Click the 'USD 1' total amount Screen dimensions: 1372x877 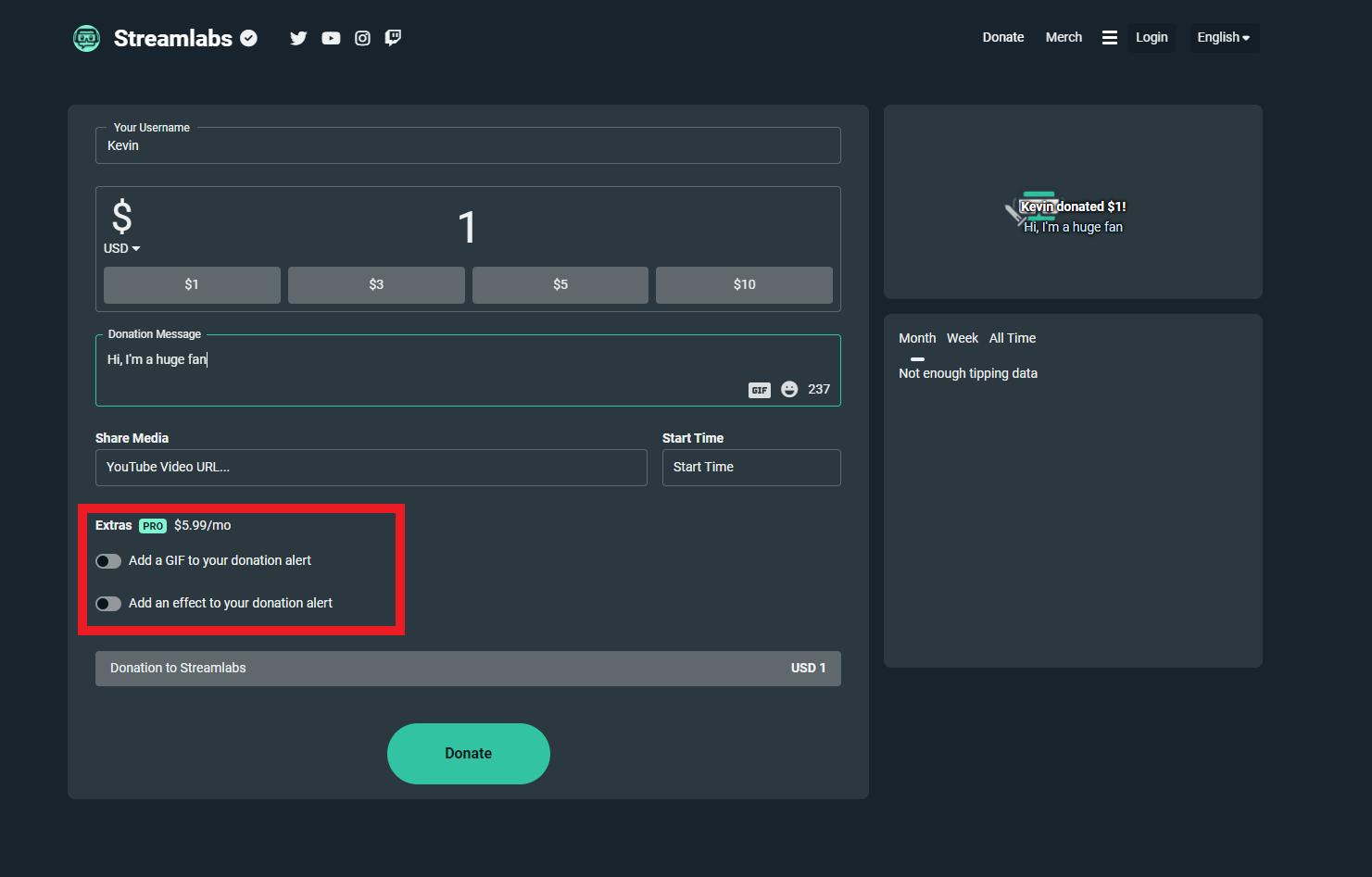click(808, 668)
